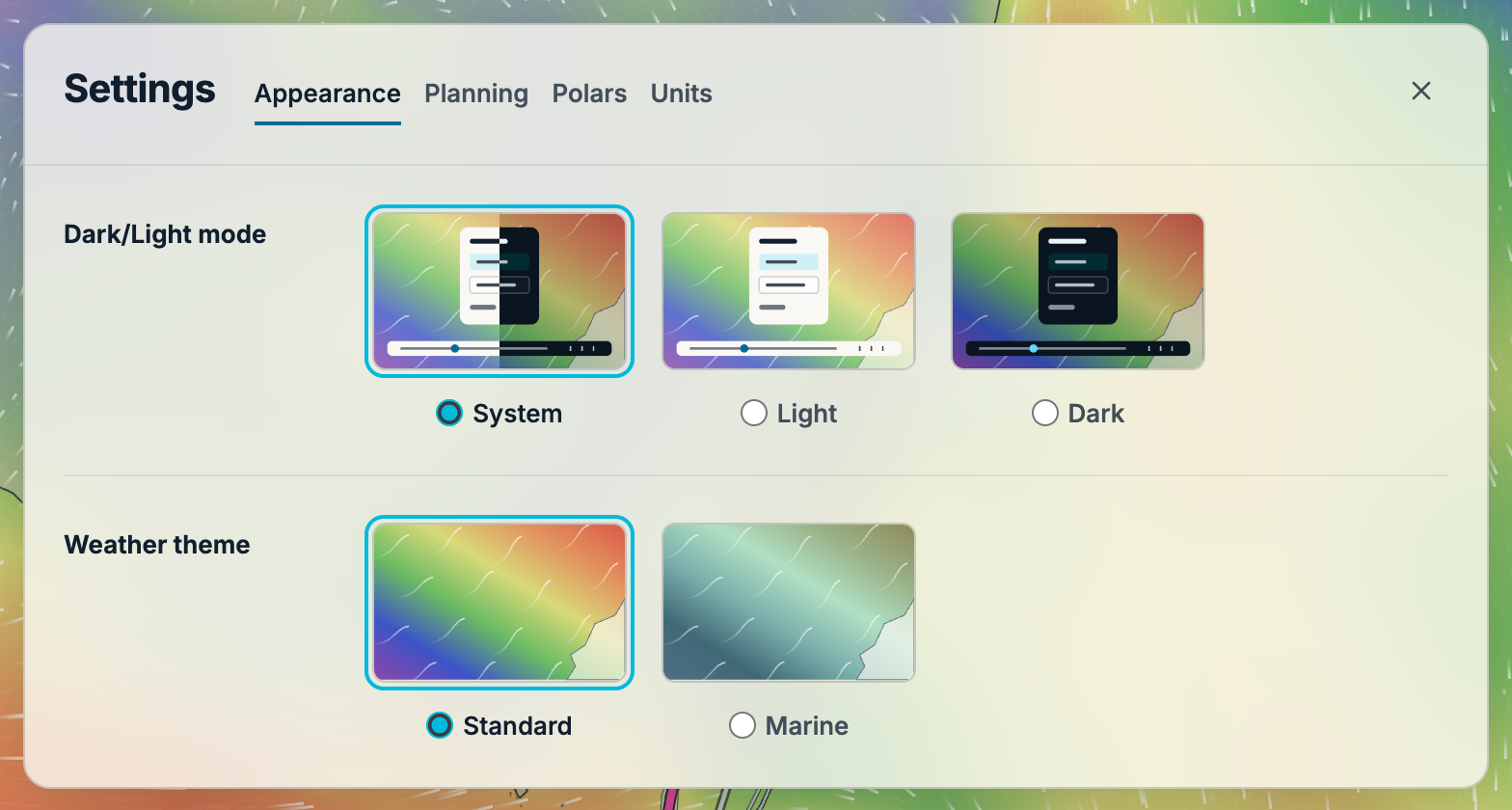Click the Dark mode preview thumbnail
Screen dimensions: 1512x810
(x=1078, y=291)
